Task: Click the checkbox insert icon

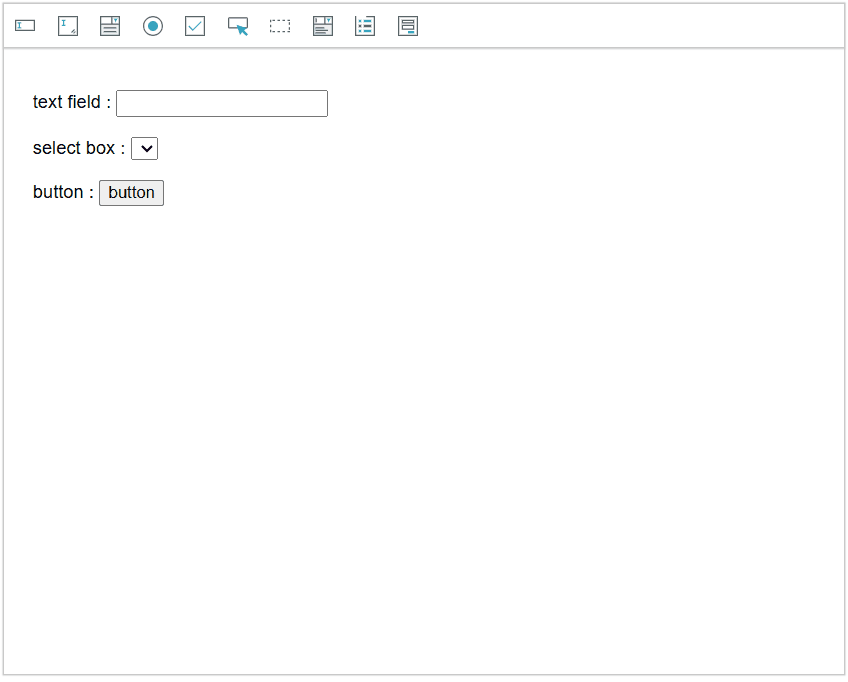Action: [195, 25]
